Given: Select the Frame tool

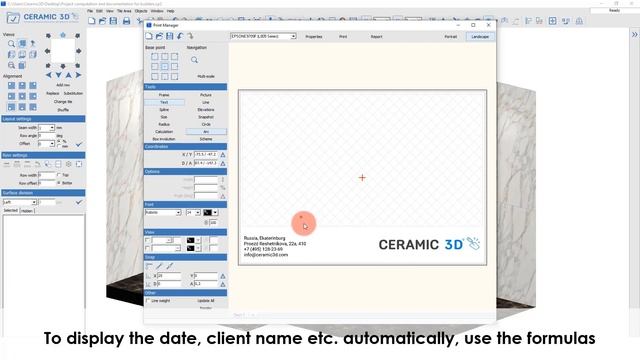Looking at the screenshot, I should click(164, 95).
